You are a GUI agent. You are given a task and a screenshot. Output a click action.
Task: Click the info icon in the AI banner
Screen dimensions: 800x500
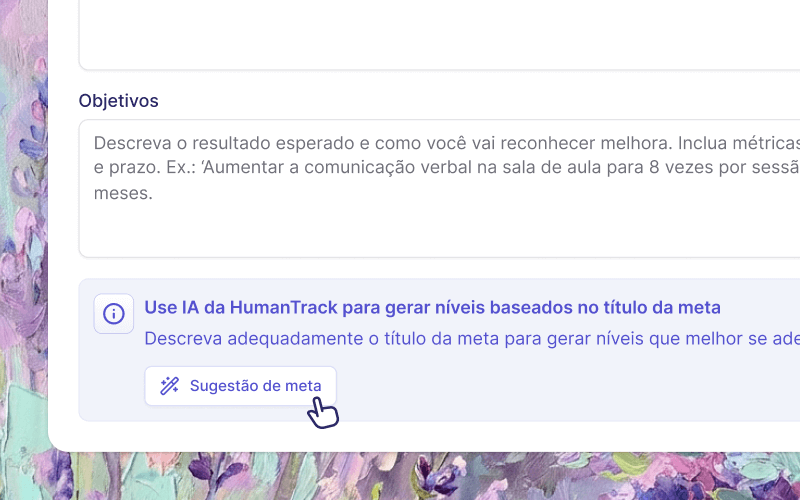[114, 313]
